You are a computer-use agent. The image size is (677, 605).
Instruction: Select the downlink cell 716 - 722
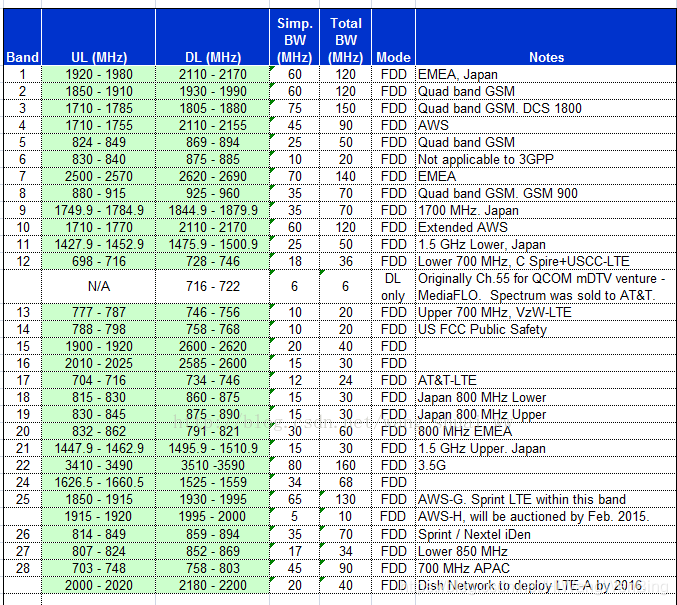212,286
